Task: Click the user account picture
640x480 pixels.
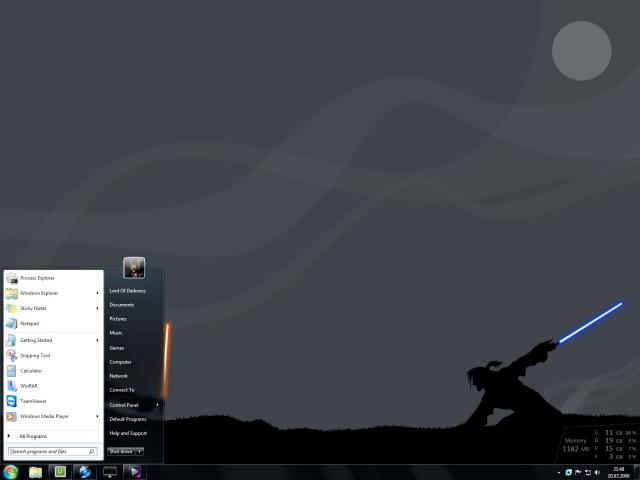Action: coord(134,268)
